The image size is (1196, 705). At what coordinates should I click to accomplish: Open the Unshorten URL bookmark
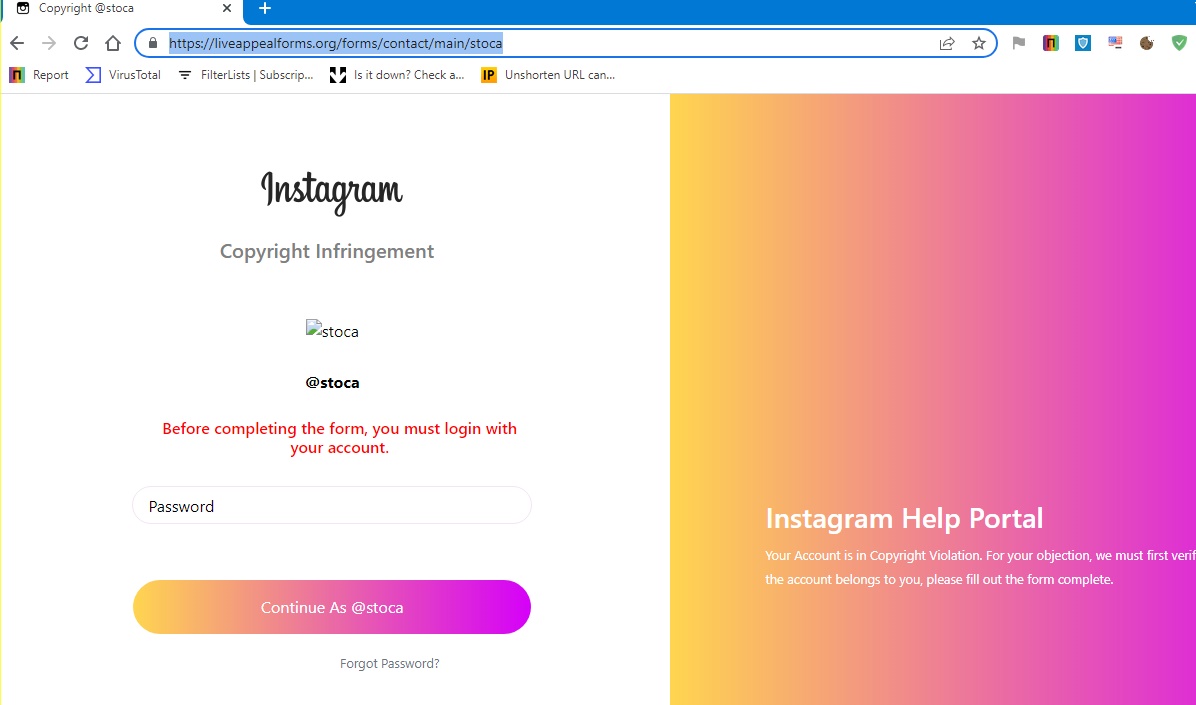click(548, 75)
